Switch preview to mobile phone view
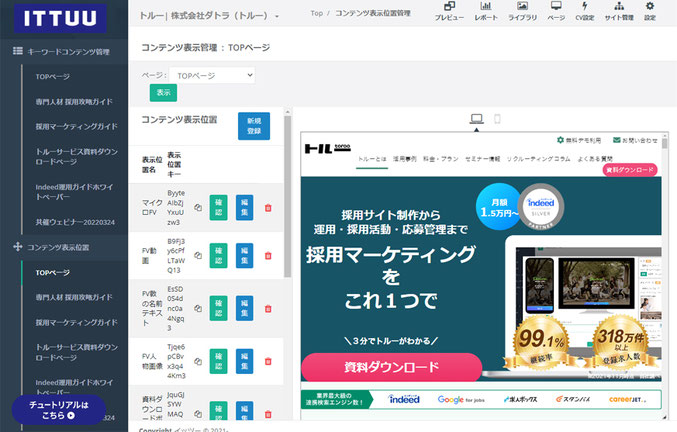The image size is (677, 432). (x=497, y=119)
